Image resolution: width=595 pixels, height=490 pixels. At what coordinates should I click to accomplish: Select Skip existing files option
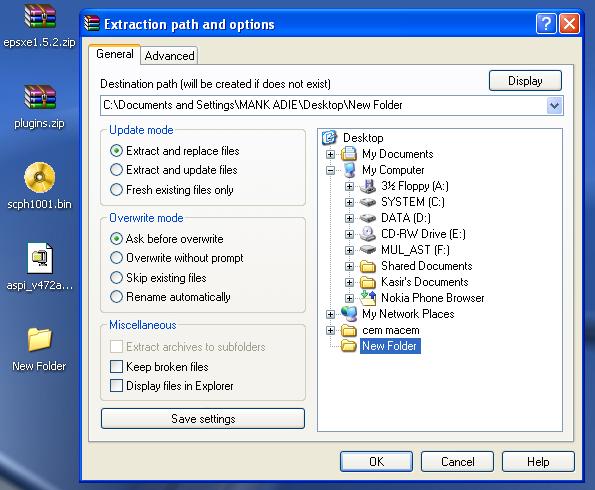(116, 277)
